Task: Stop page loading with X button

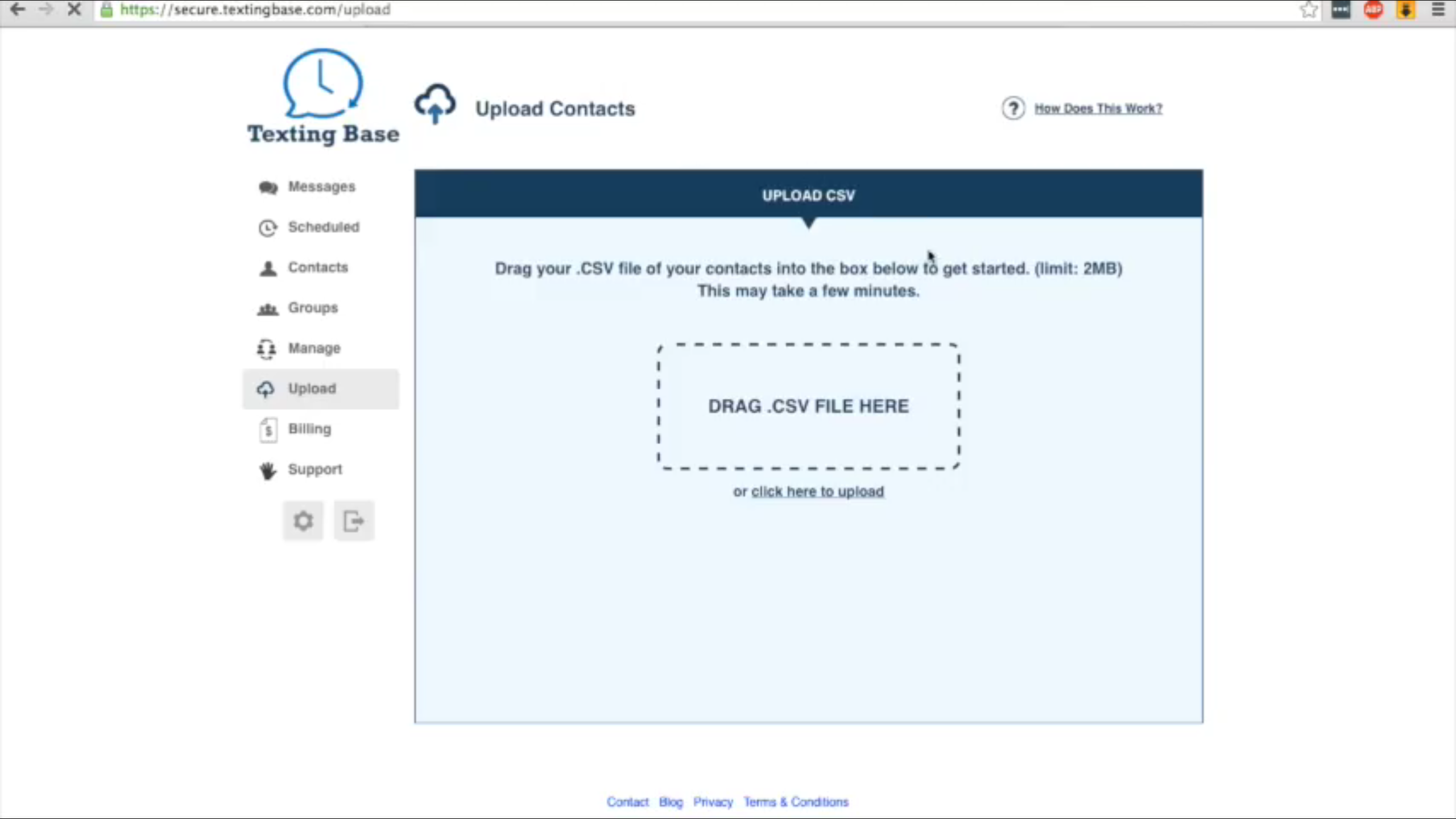Action: point(74,10)
